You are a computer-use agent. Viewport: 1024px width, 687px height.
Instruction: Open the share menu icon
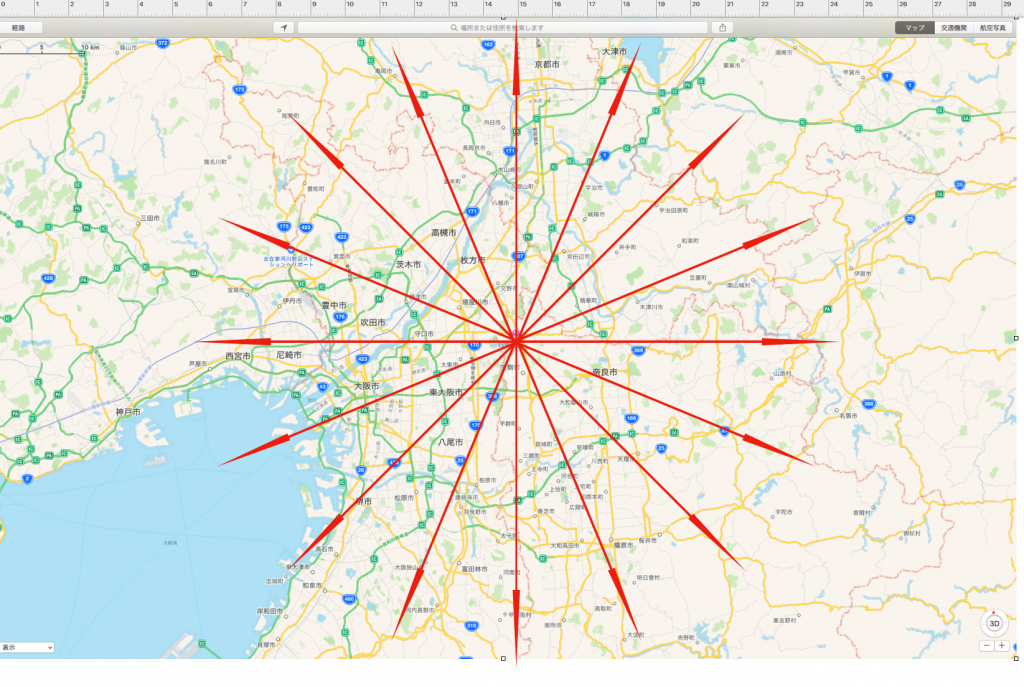(x=724, y=28)
